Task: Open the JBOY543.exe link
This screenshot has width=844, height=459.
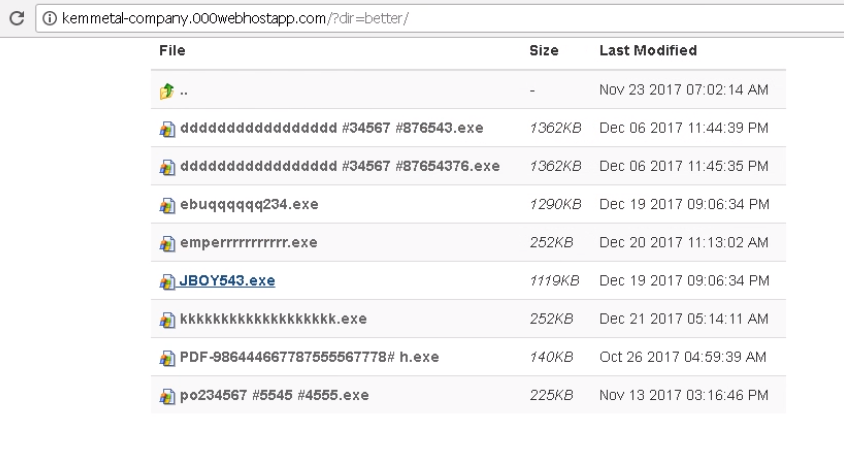Action: click(227, 281)
